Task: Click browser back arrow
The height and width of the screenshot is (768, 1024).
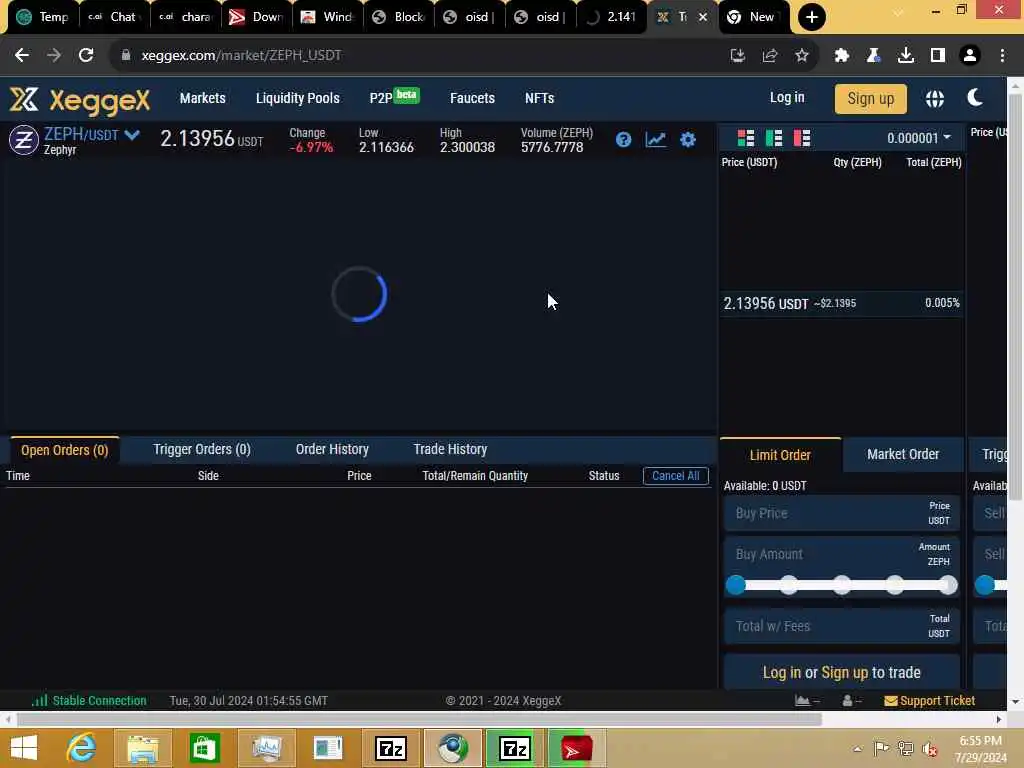Action: [x=22, y=56]
